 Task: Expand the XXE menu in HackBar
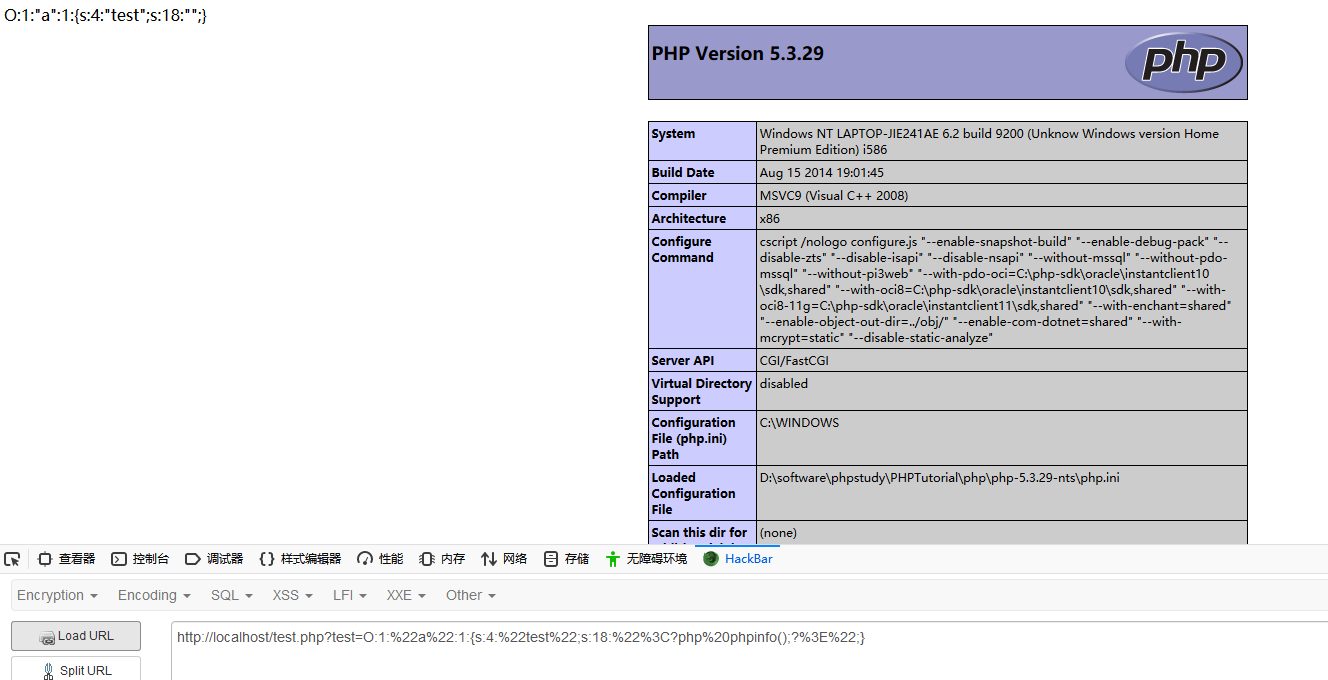click(404, 595)
